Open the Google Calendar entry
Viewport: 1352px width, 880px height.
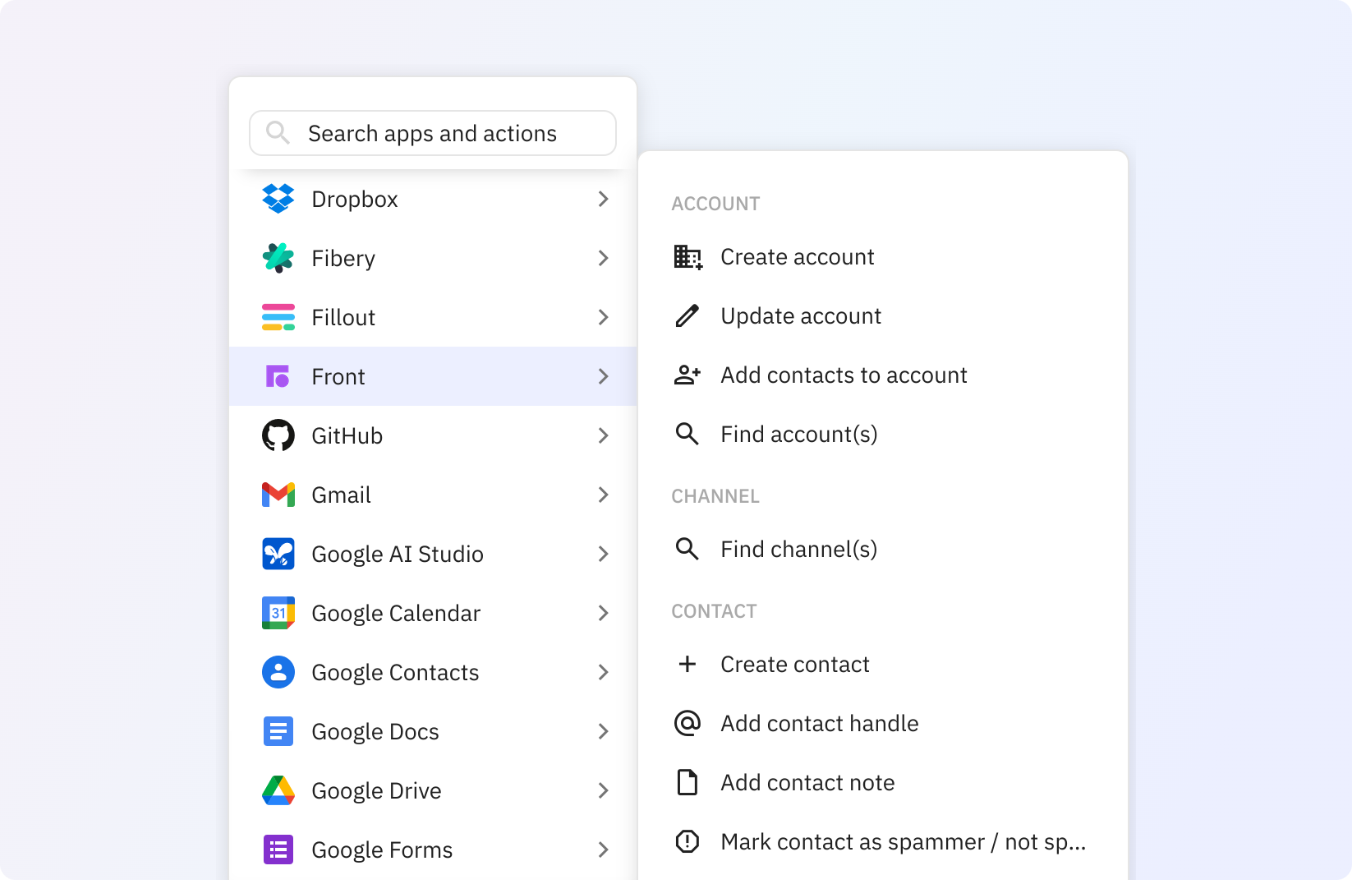click(433, 613)
